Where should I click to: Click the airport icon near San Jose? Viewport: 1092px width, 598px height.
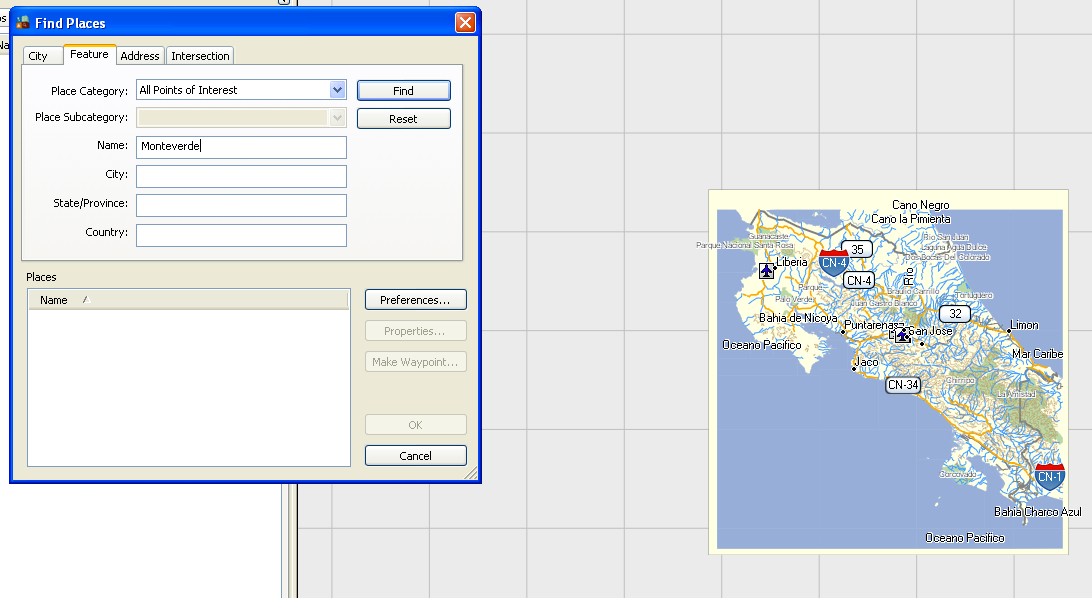click(900, 337)
